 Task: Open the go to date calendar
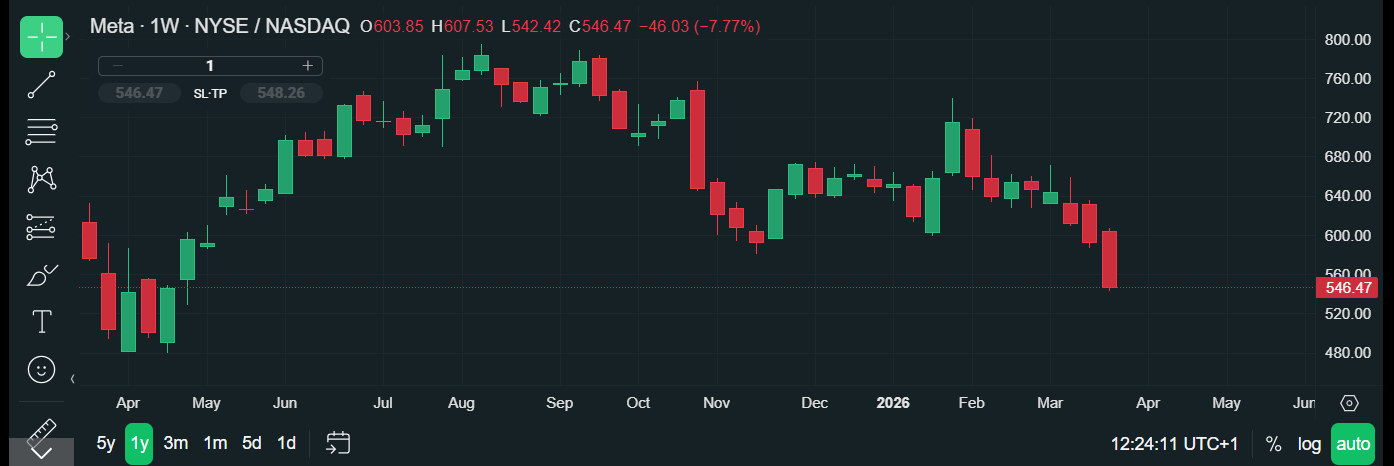(338, 443)
